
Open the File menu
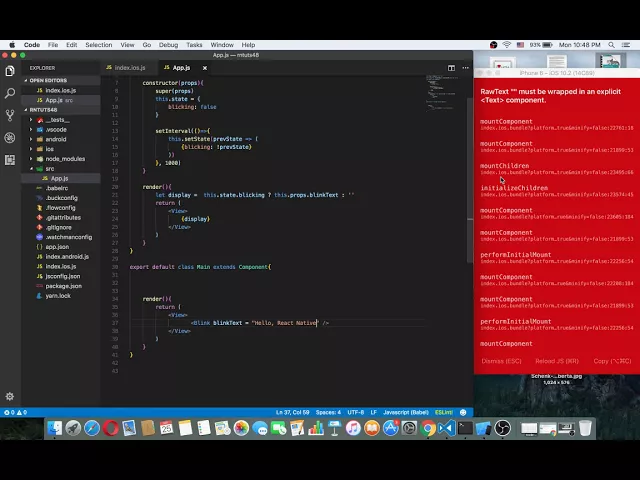tap(53, 45)
